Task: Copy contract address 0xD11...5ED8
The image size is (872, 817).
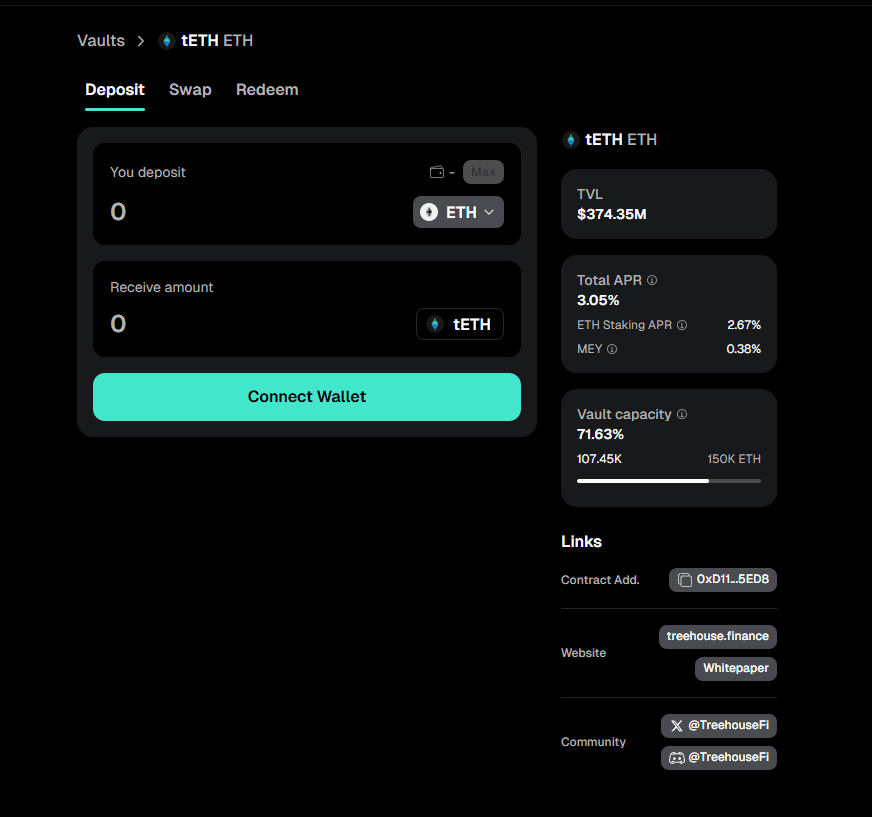Action: pyautogui.click(x=722, y=580)
